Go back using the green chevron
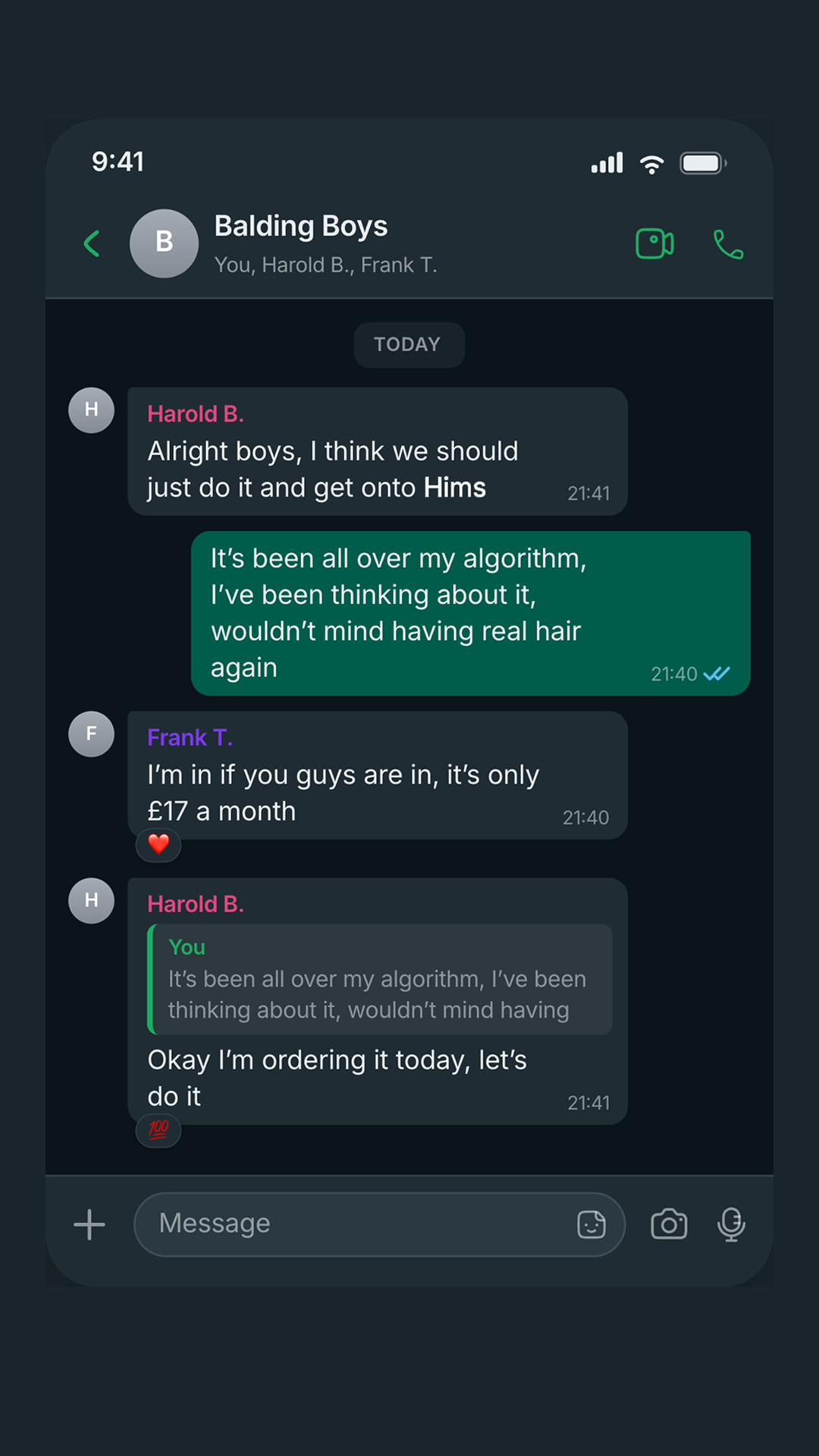The width and height of the screenshot is (819, 1456). pos(92,243)
